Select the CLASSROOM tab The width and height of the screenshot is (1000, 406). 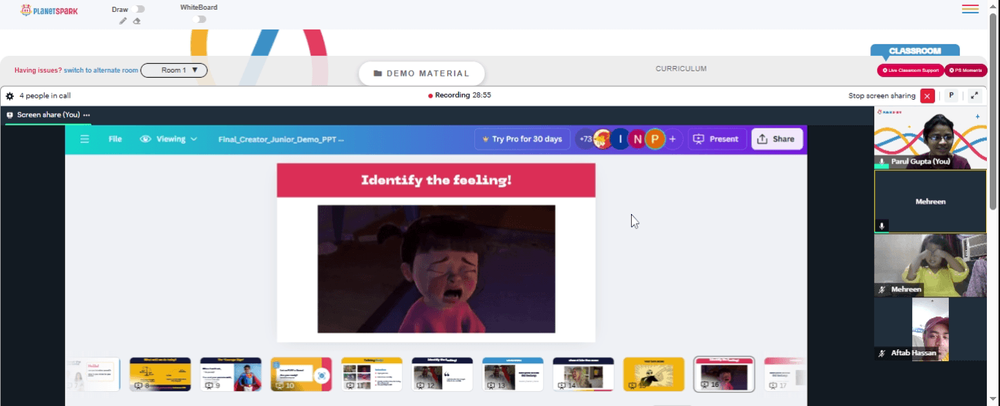pos(915,50)
